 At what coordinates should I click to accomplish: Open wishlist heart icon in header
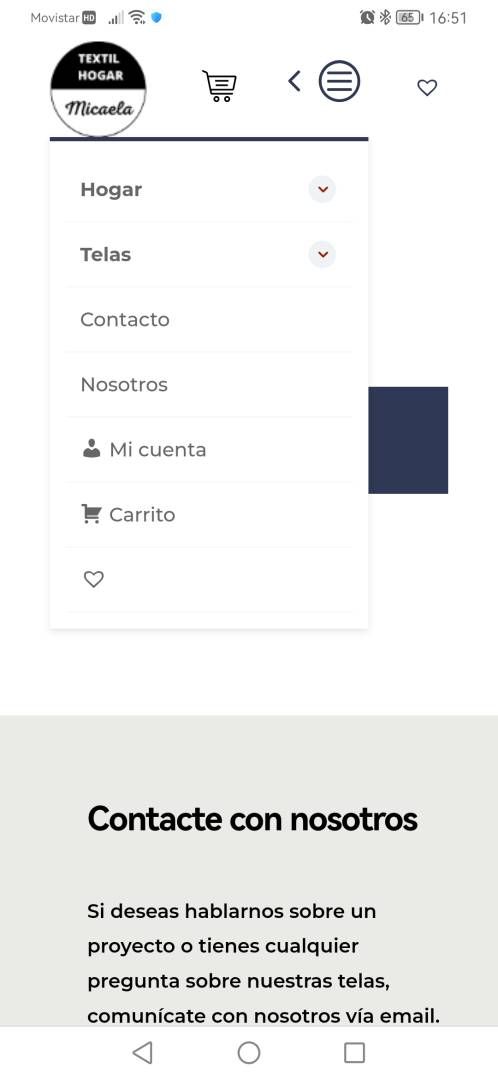tap(427, 87)
